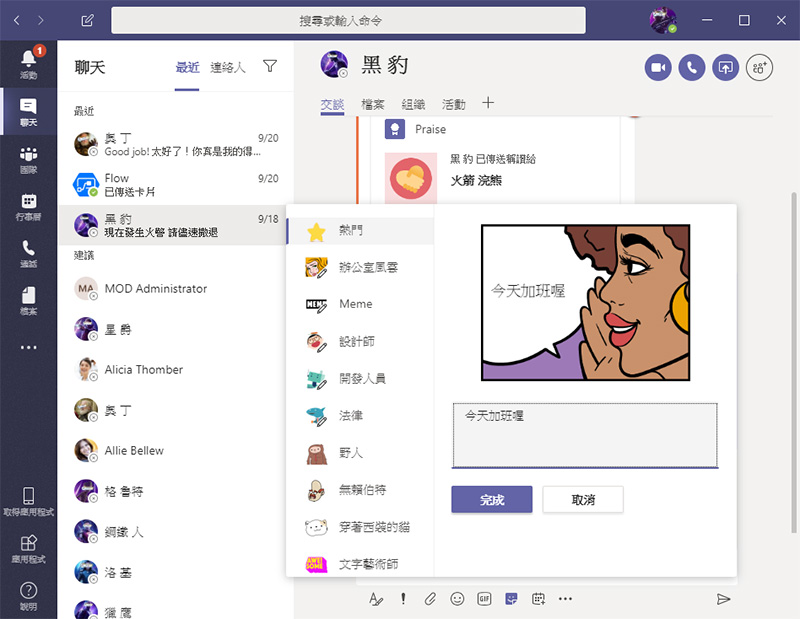Screen dimensions: 800x619
Task: Start a video call with 黑豹
Action: click(x=658, y=67)
